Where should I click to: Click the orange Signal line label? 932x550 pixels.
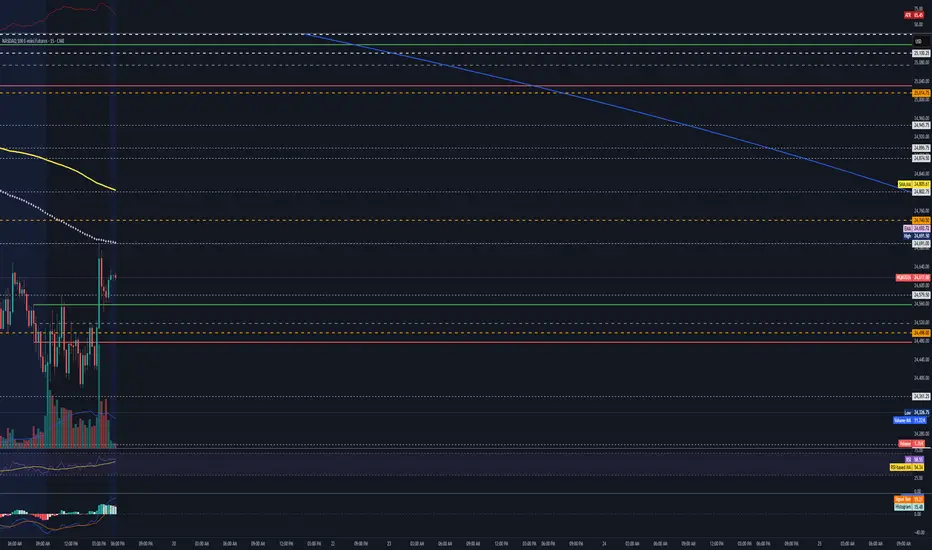(x=909, y=499)
